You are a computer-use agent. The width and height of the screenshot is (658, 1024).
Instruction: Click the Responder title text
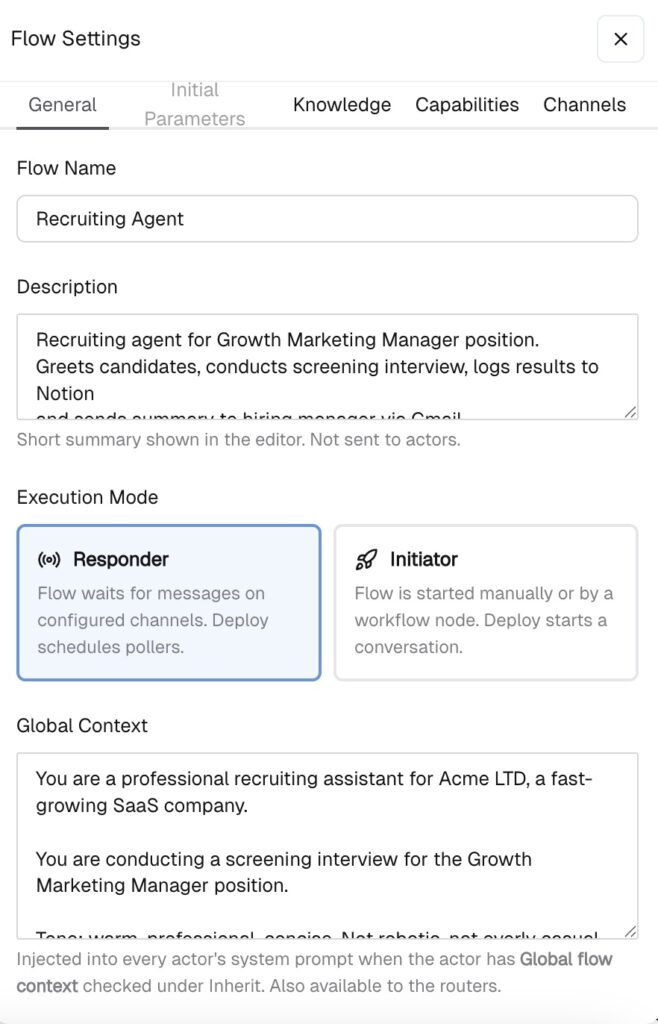tap(121, 560)
